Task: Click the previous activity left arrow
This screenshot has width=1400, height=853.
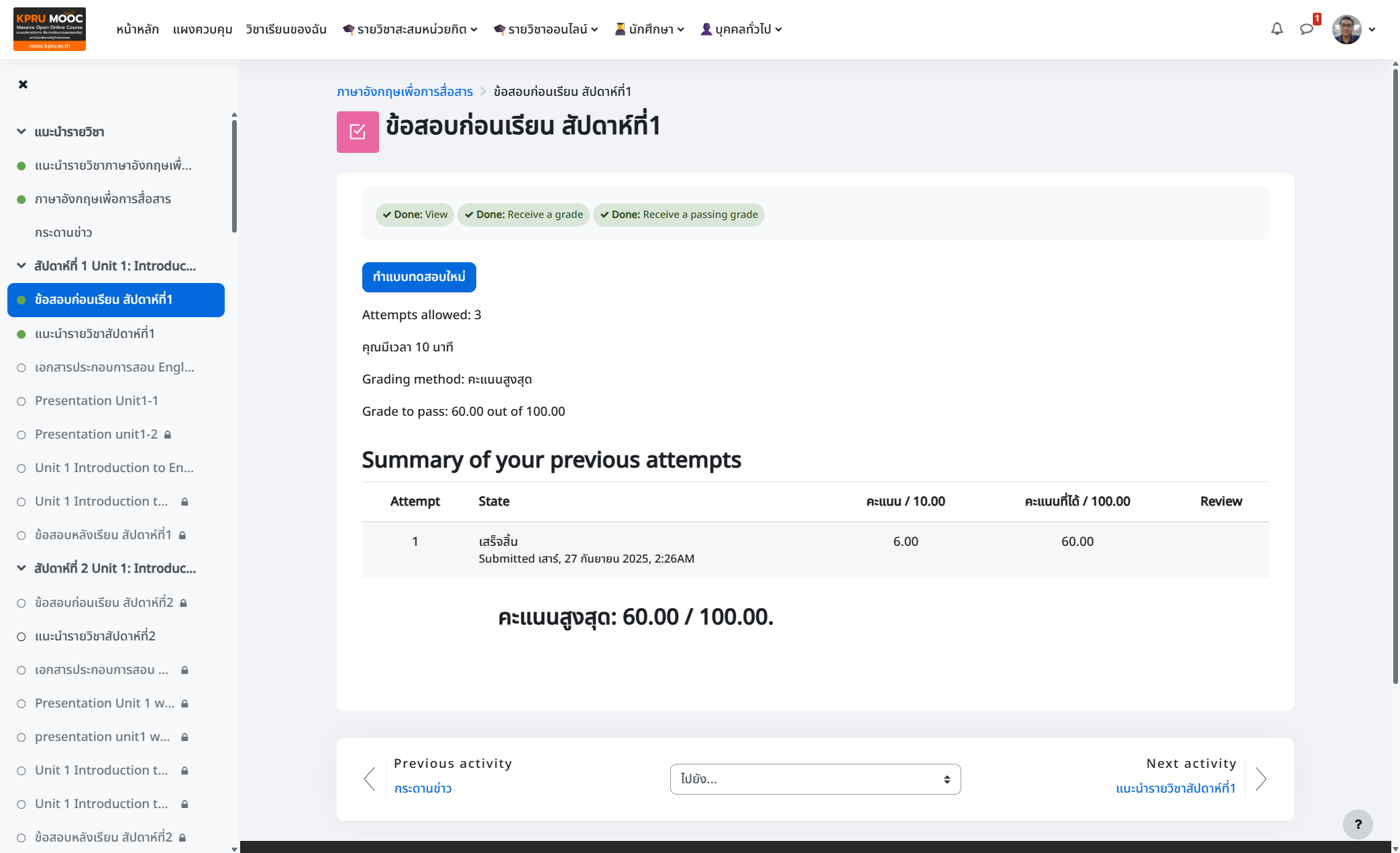Action: (369, 779)
